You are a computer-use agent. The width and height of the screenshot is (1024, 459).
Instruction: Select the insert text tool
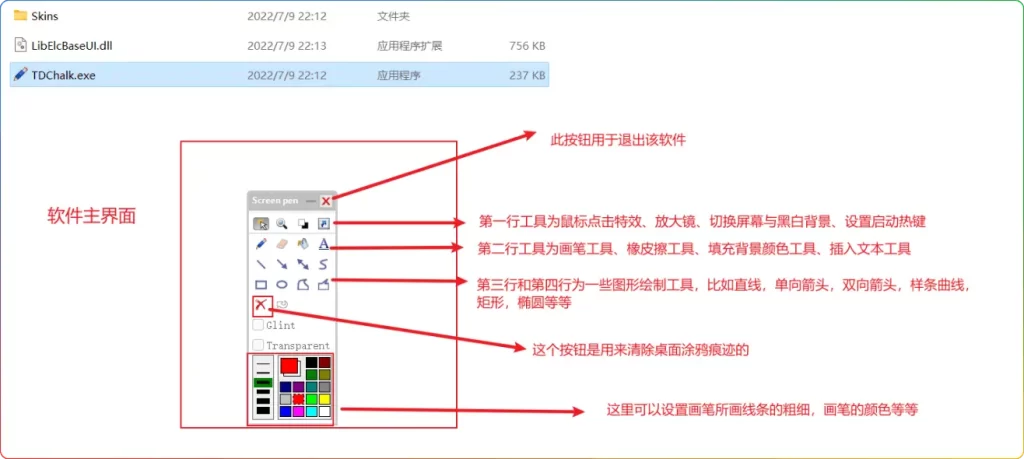pyautogui.click(x=324, y=244)
